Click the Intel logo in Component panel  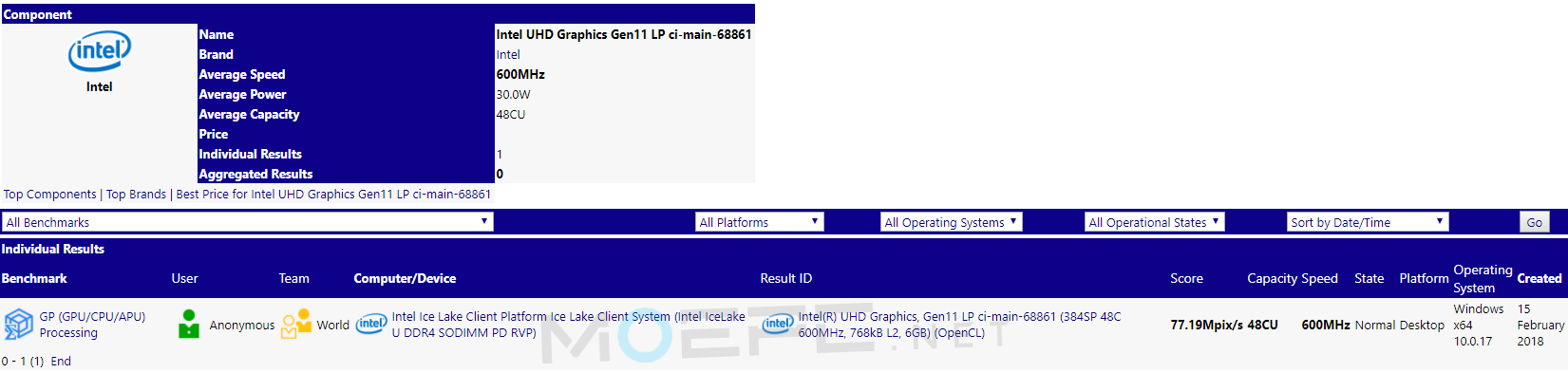coord(100,51)
